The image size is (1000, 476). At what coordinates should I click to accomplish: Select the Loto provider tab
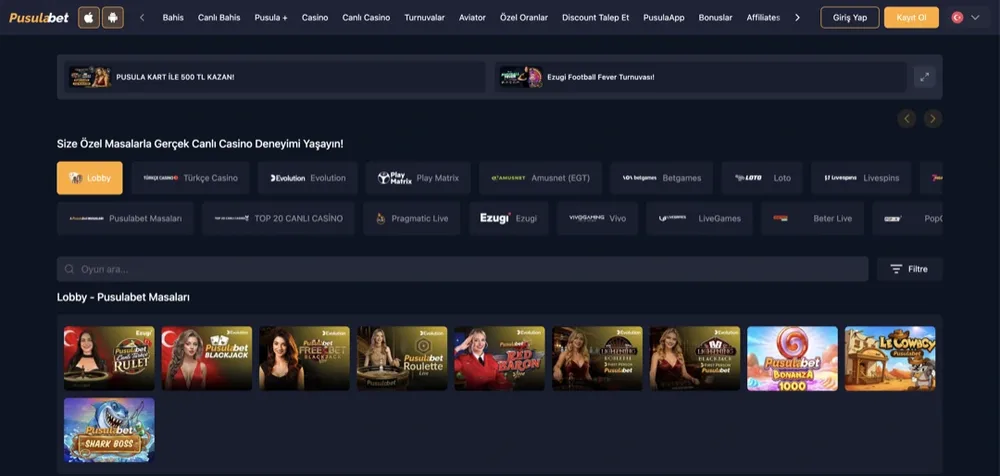(762, 178)
